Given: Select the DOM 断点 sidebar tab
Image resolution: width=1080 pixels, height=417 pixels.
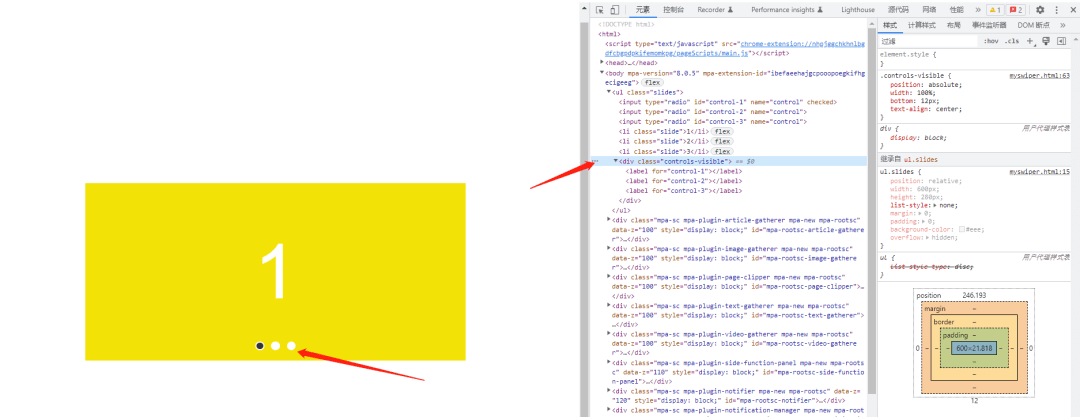Looking at the screenshot, I should 1034,26.
